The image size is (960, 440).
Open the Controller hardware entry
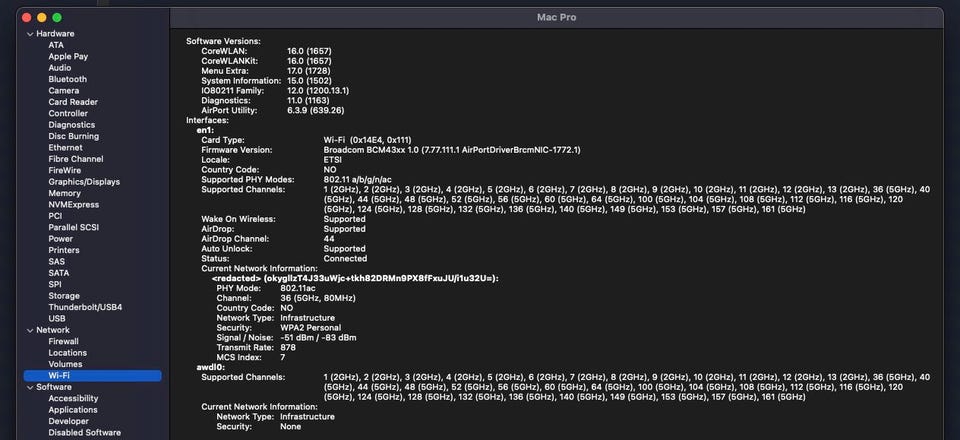68,113
